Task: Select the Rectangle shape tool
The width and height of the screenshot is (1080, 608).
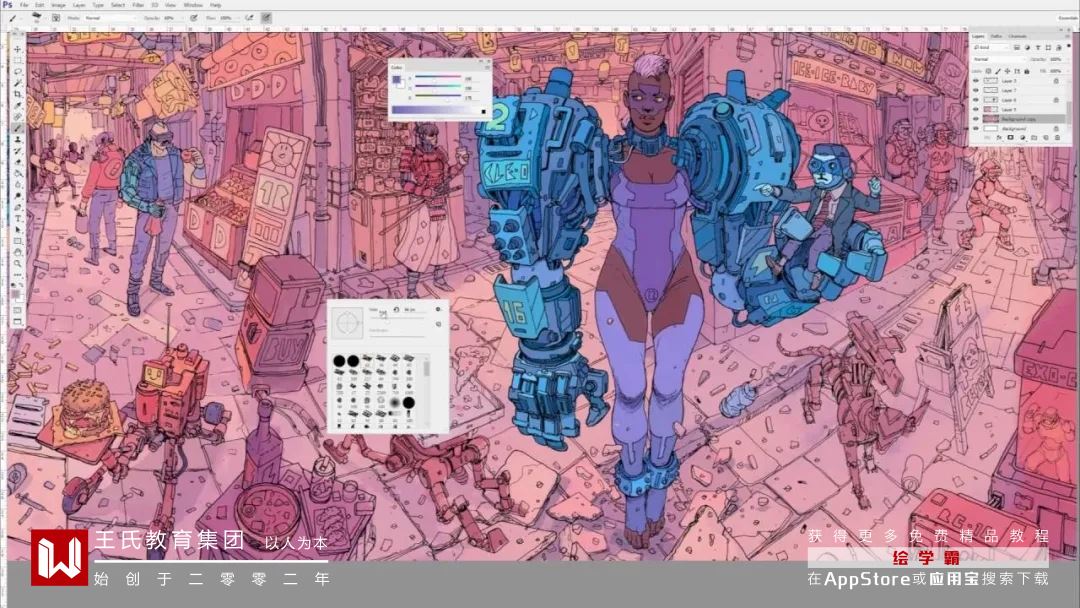Action: pos(17,241)
